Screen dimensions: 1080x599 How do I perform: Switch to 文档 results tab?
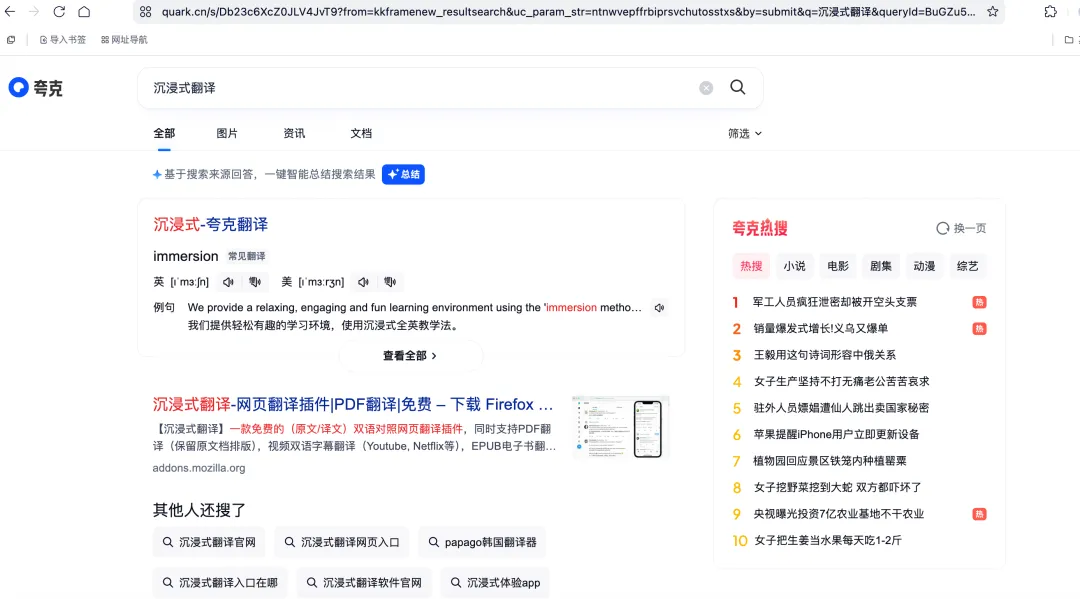pyautogui.click(x=361, y=134)
